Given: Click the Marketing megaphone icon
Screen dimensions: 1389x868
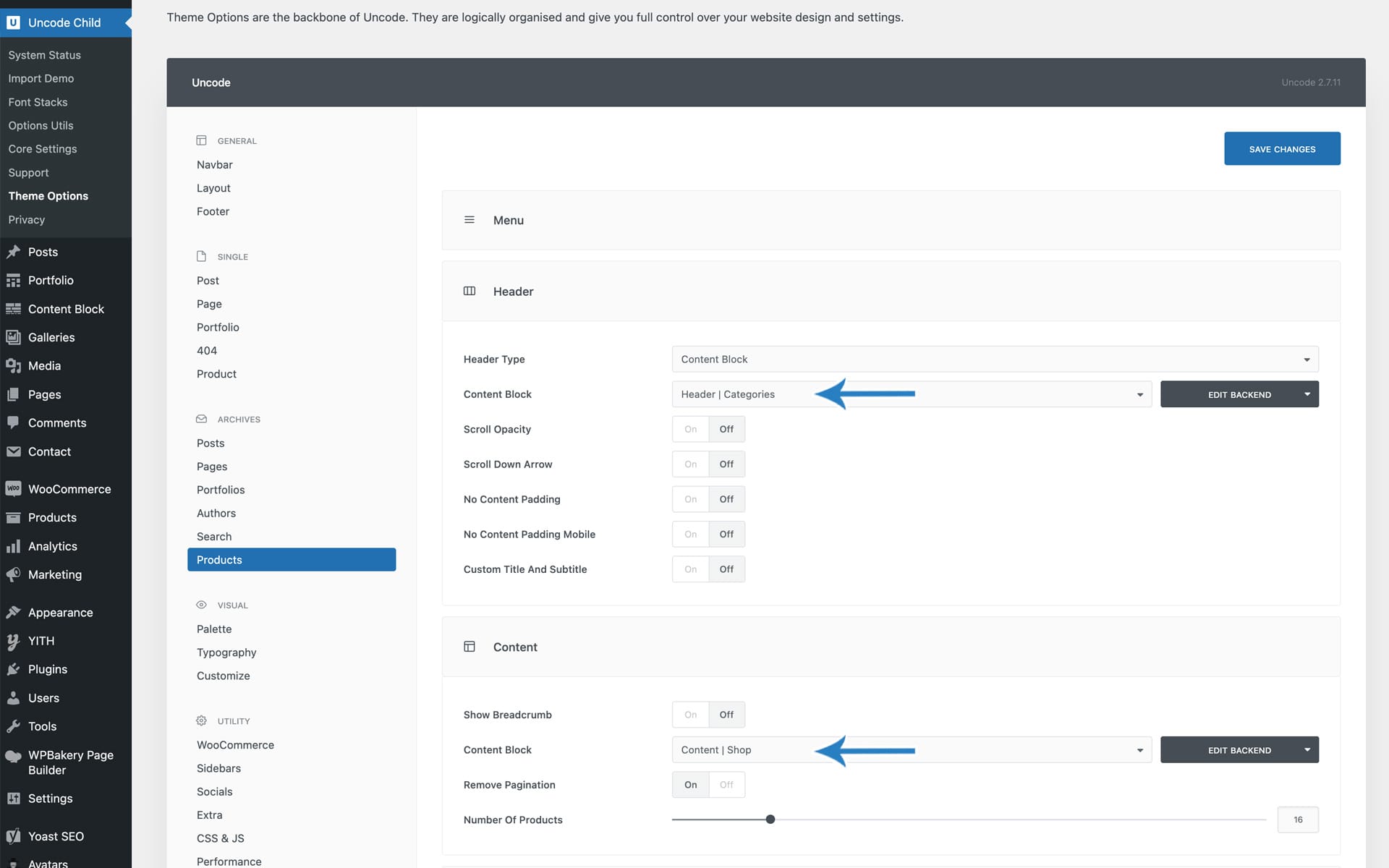Looking at the screenshot, I should coord(13,575).
